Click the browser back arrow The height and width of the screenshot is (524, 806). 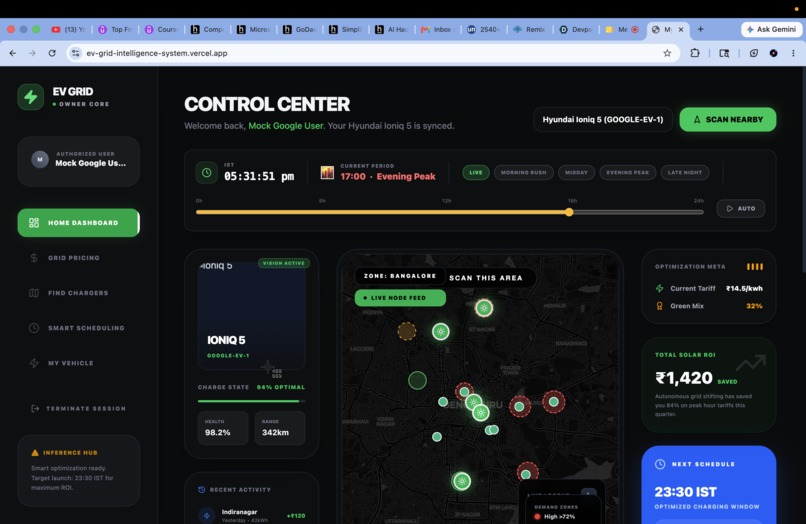(13, 53)
